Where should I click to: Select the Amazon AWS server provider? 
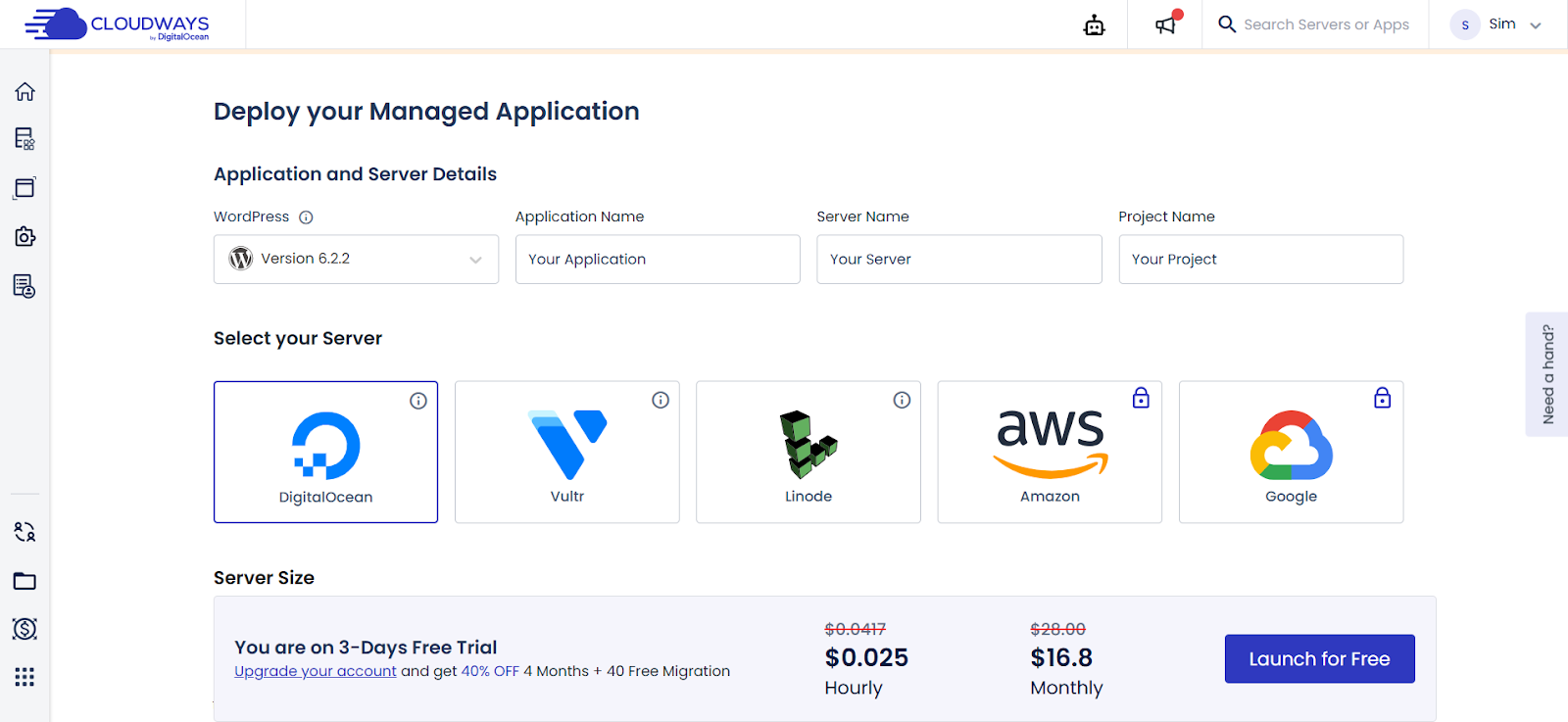click(1050, 452)
